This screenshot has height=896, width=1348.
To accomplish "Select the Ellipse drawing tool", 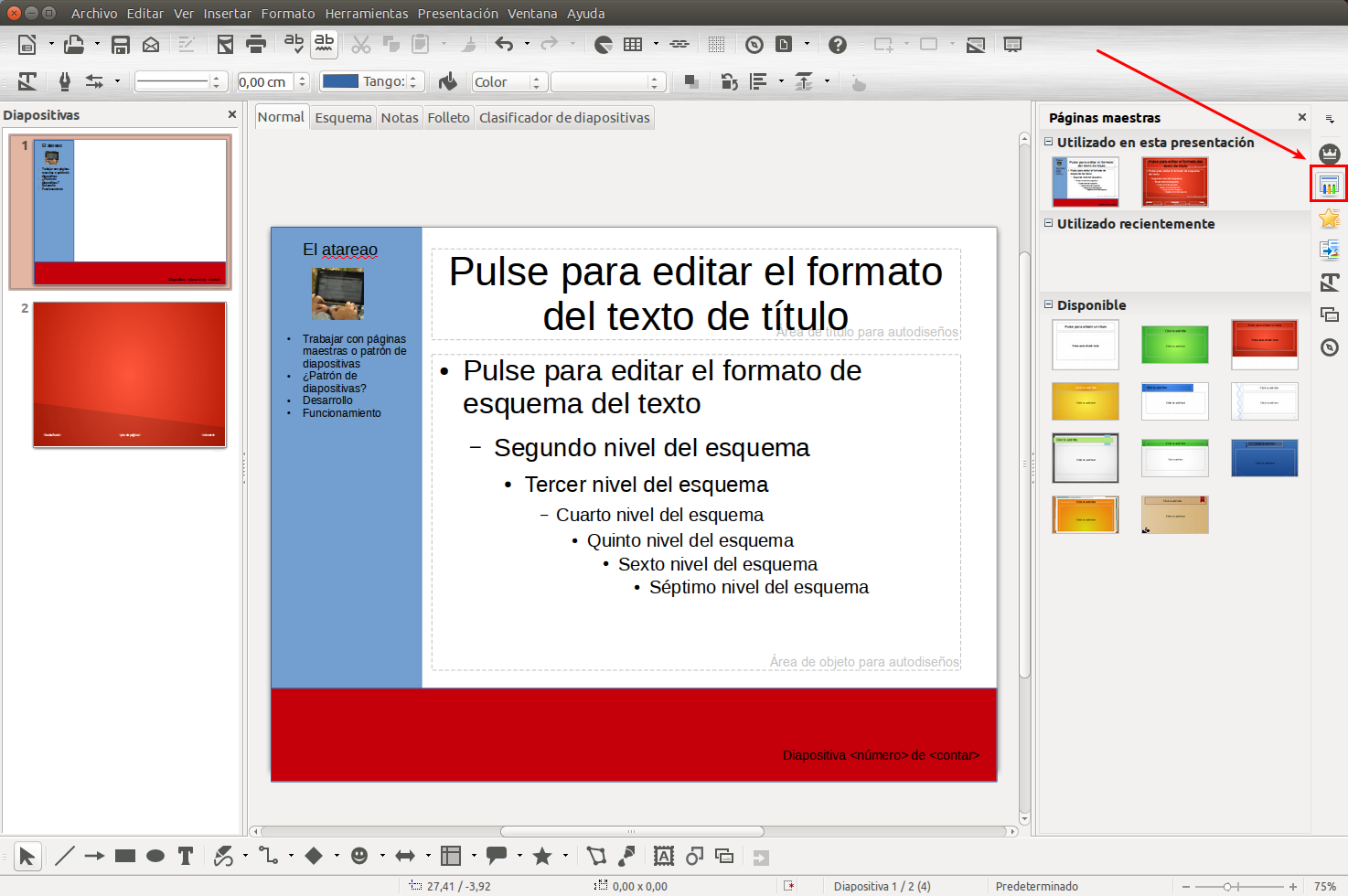I will point(155,856).
